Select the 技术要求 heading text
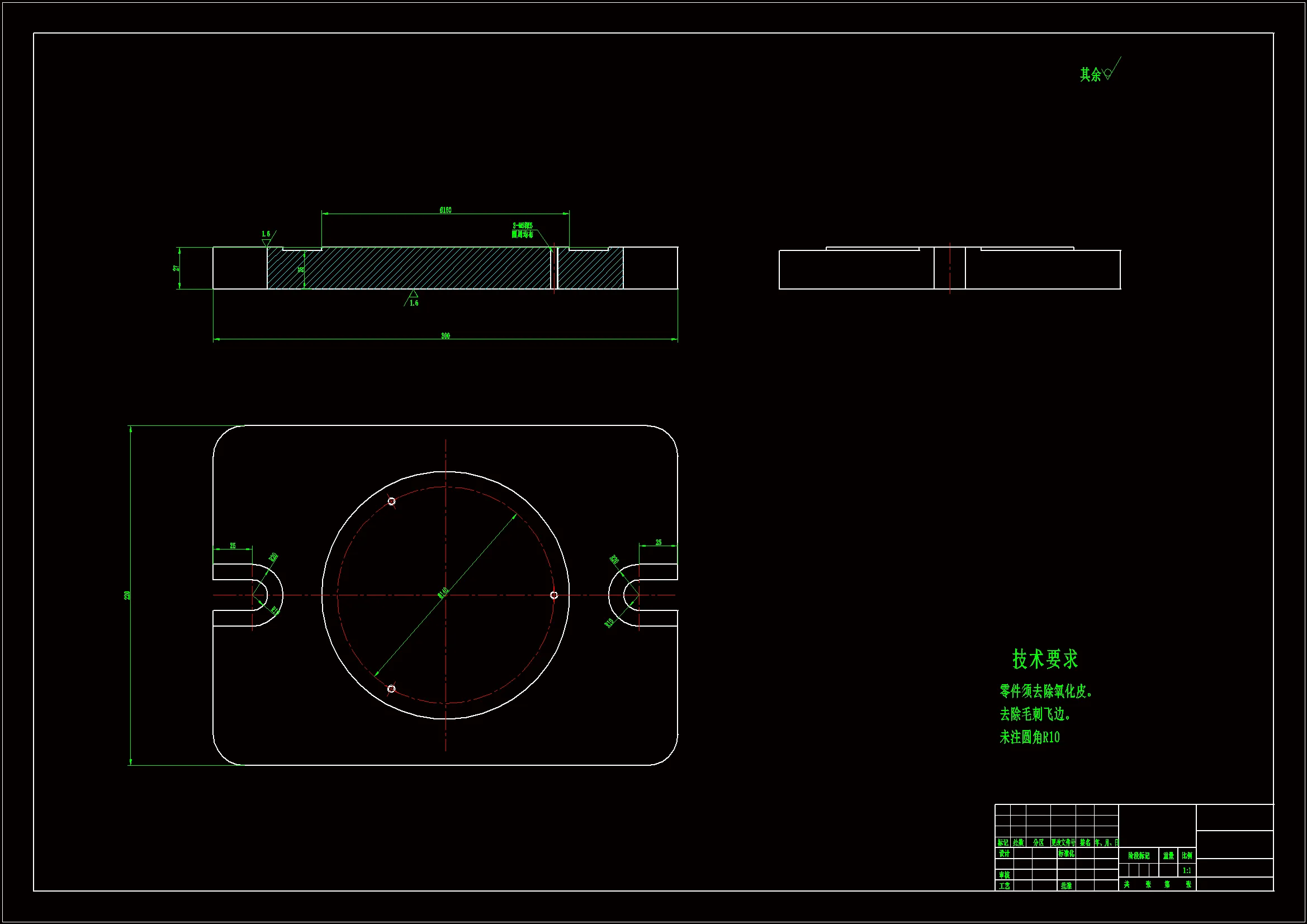The image size is (1307, 924). [x=1045, y=659]
